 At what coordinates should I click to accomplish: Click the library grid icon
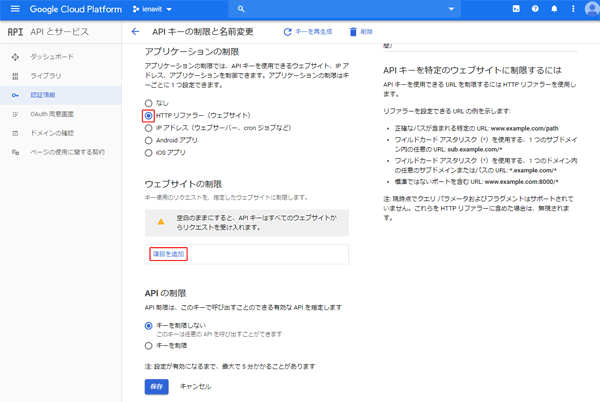point(15,76)
